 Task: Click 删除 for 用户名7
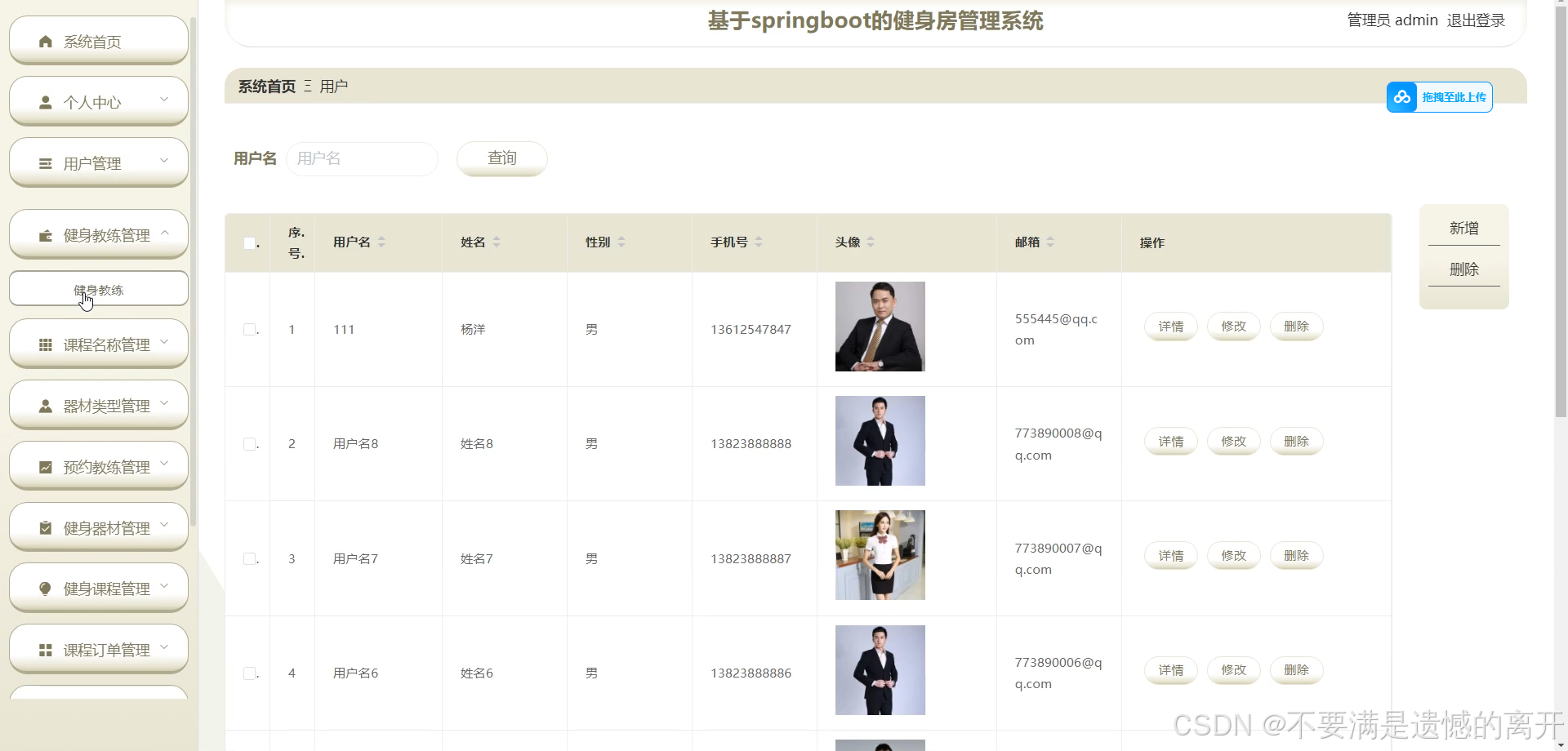[1297, 556]
